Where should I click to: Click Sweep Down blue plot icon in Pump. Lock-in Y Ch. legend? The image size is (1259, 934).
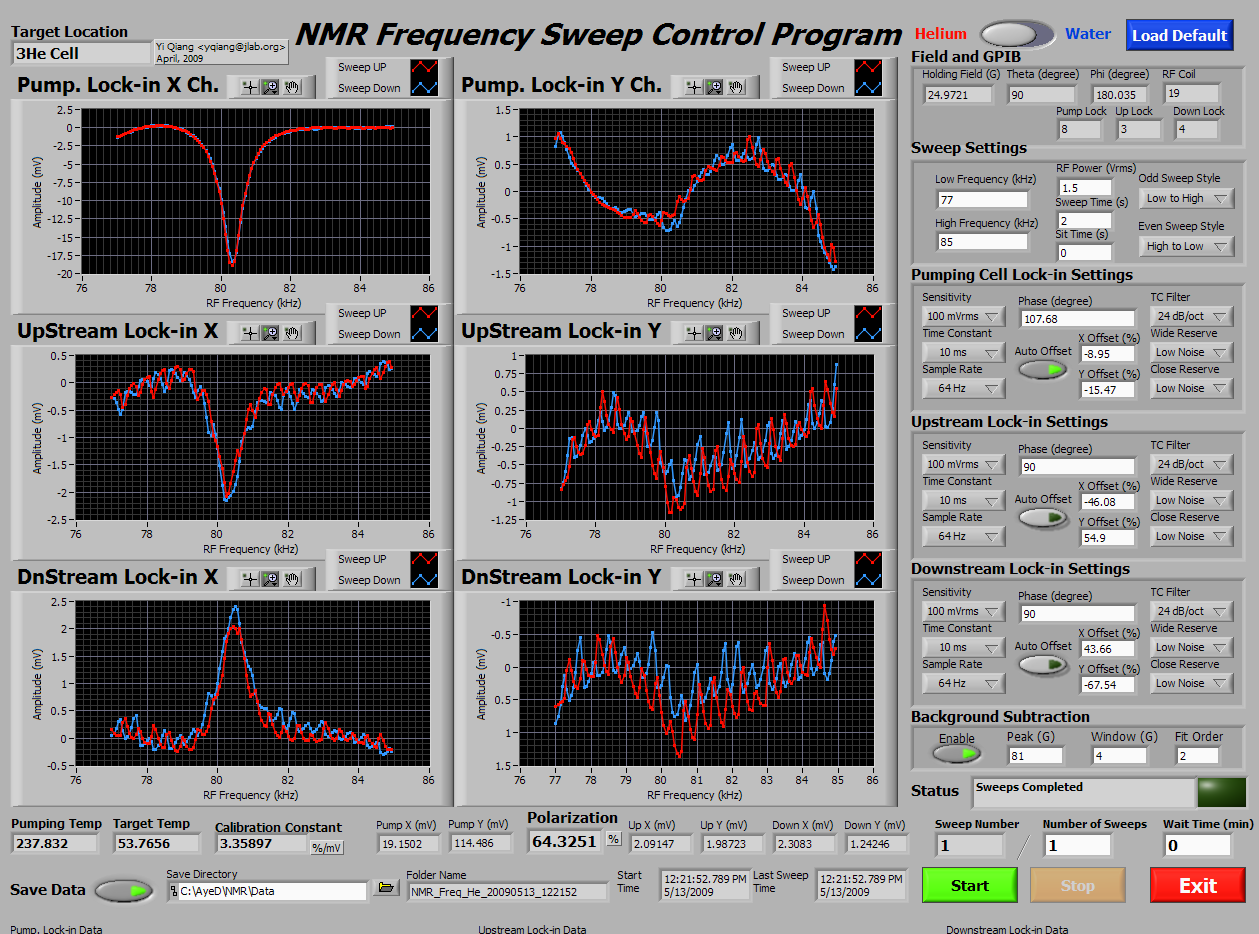tap(867, 87)
